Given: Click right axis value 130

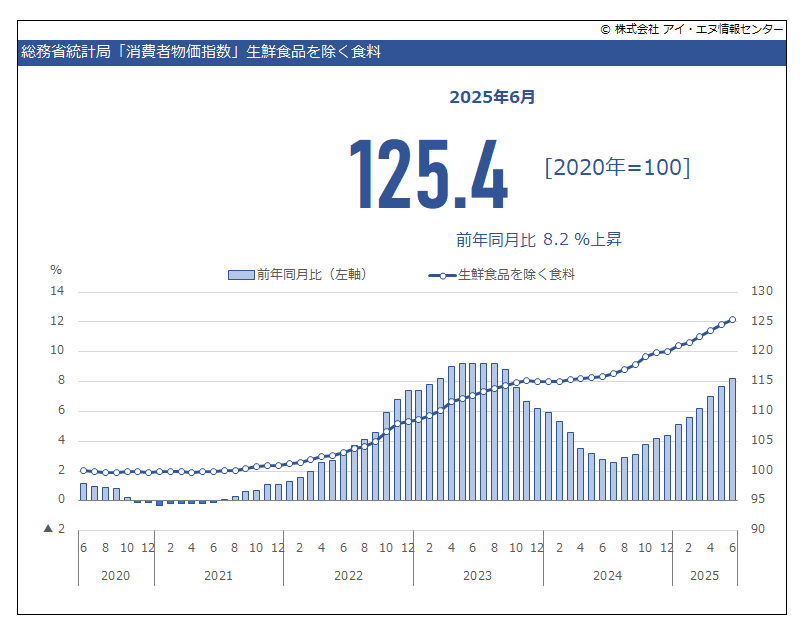Looking at the screenshot, I should coord(762,291).
